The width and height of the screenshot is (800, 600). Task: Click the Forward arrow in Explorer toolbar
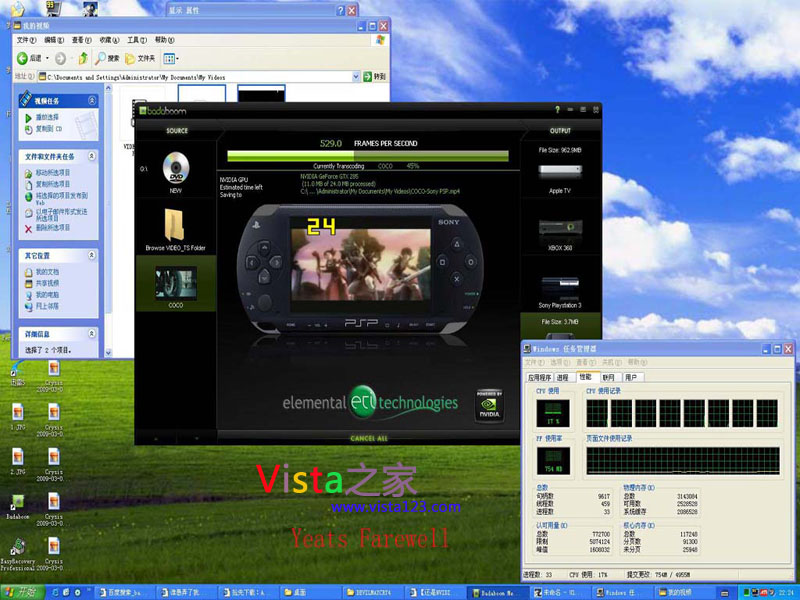(x=60, y=59)
